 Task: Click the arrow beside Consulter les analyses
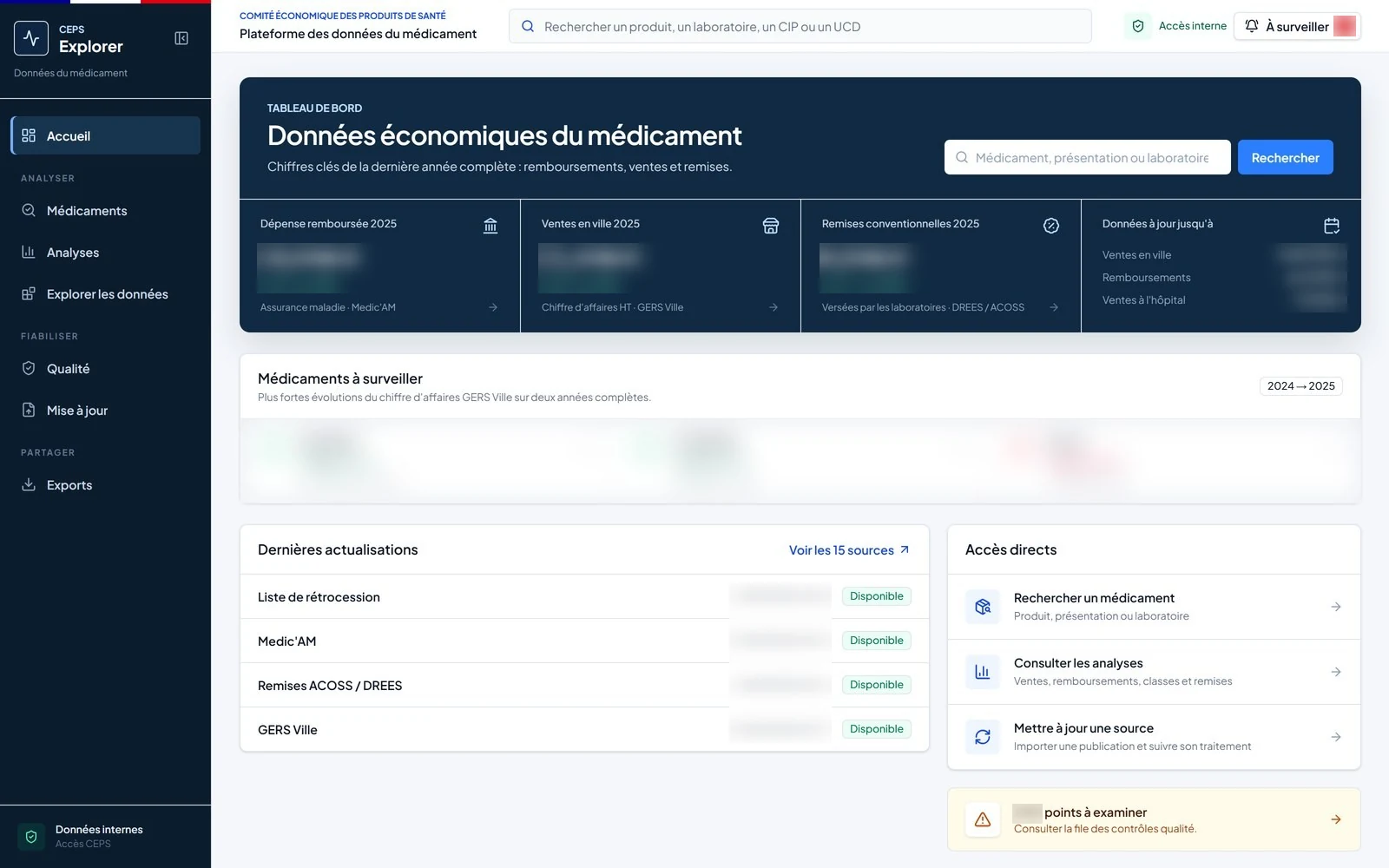tap(1336, 672)
